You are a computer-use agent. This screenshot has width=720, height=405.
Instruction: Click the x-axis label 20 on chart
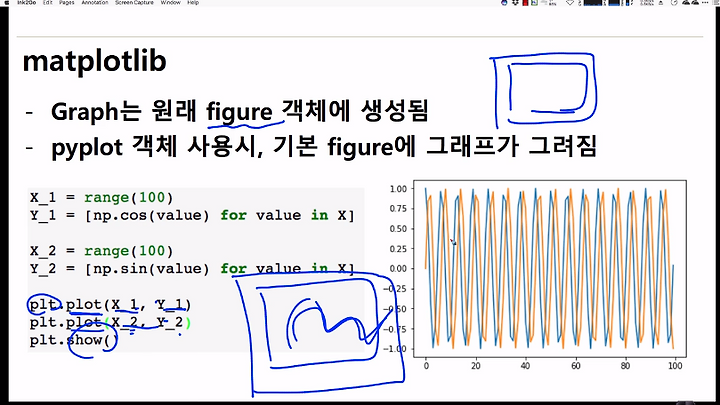tap(476, 366)
